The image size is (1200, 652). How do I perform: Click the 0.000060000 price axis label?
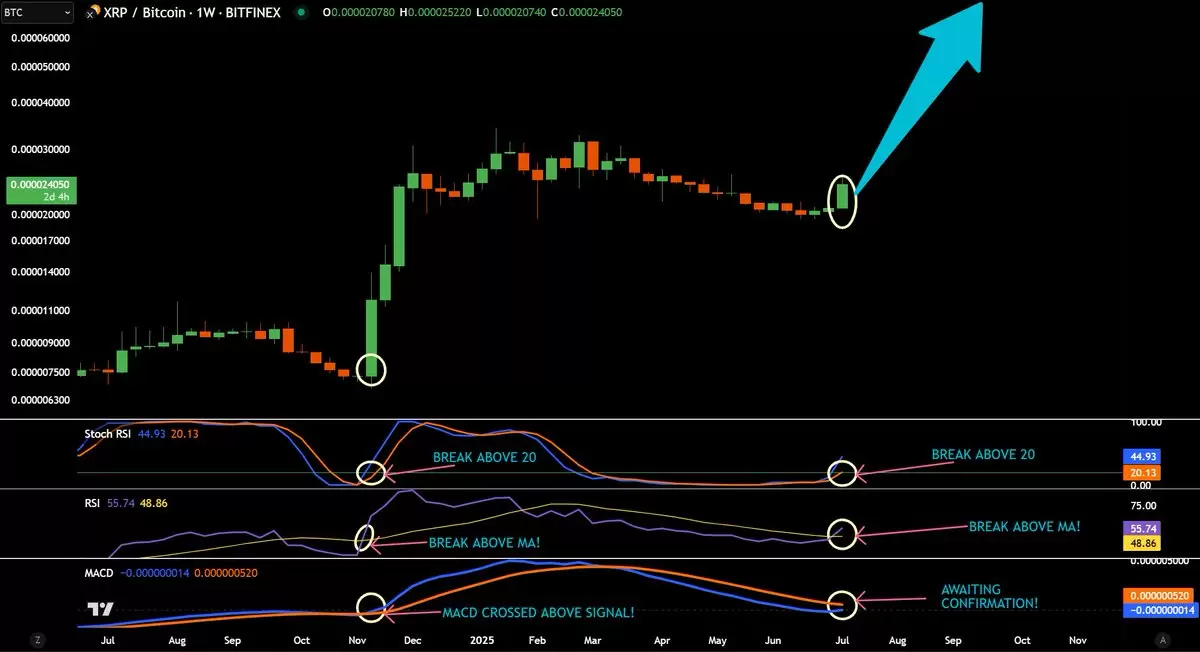pos(40,38)
